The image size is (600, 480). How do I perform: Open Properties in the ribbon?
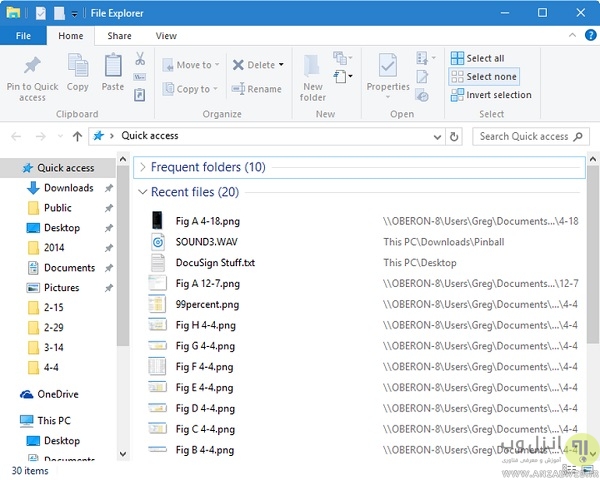(x=388, y=68)
